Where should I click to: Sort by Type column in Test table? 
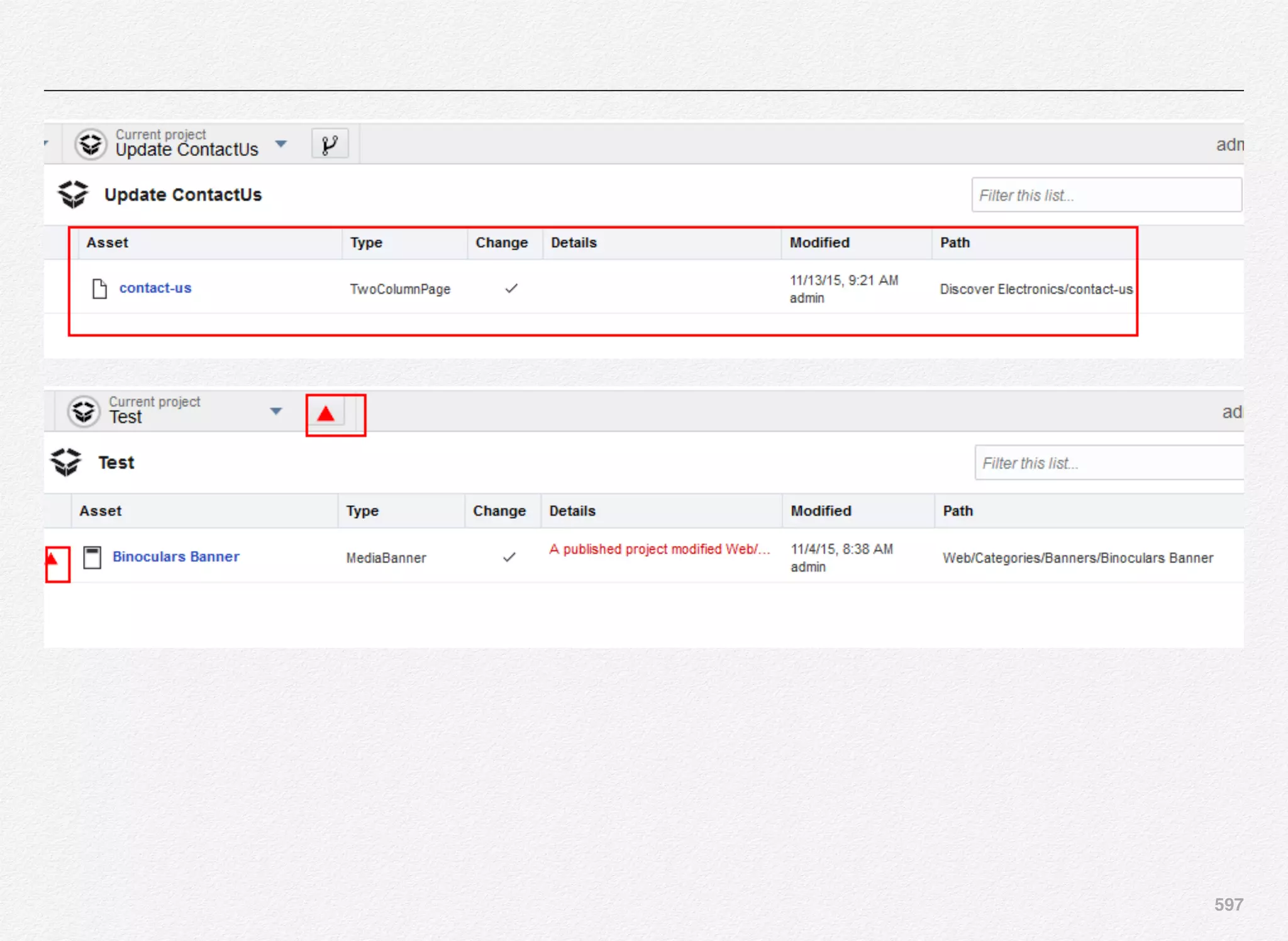click(x=362, y=511)
